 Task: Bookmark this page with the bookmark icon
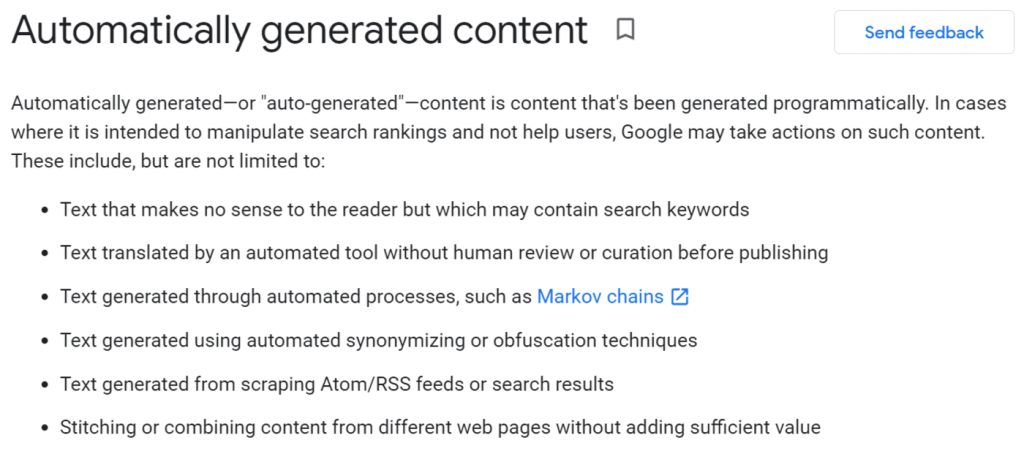[x=626, y=29]
